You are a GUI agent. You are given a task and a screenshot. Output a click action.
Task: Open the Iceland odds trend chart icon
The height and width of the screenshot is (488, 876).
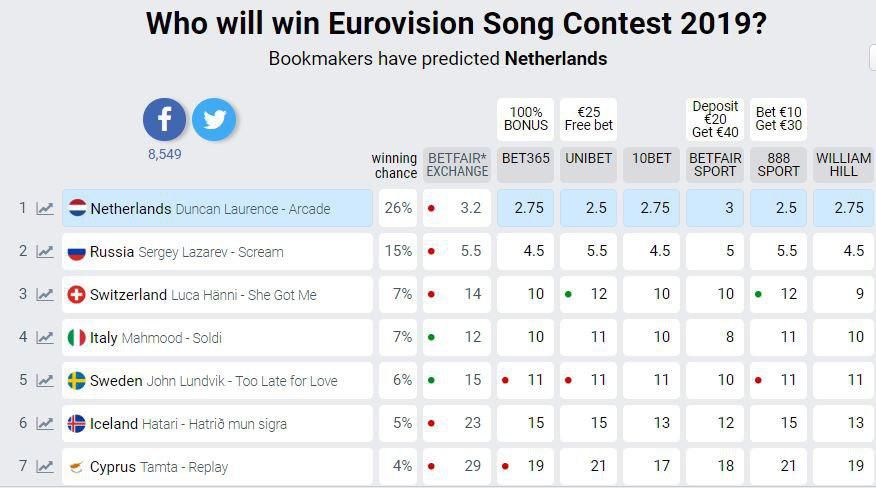click(45, 424)
